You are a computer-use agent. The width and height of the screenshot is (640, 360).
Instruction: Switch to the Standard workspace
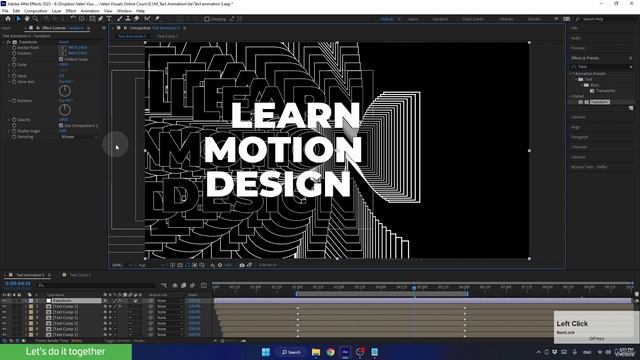click(x=440, y=19)
